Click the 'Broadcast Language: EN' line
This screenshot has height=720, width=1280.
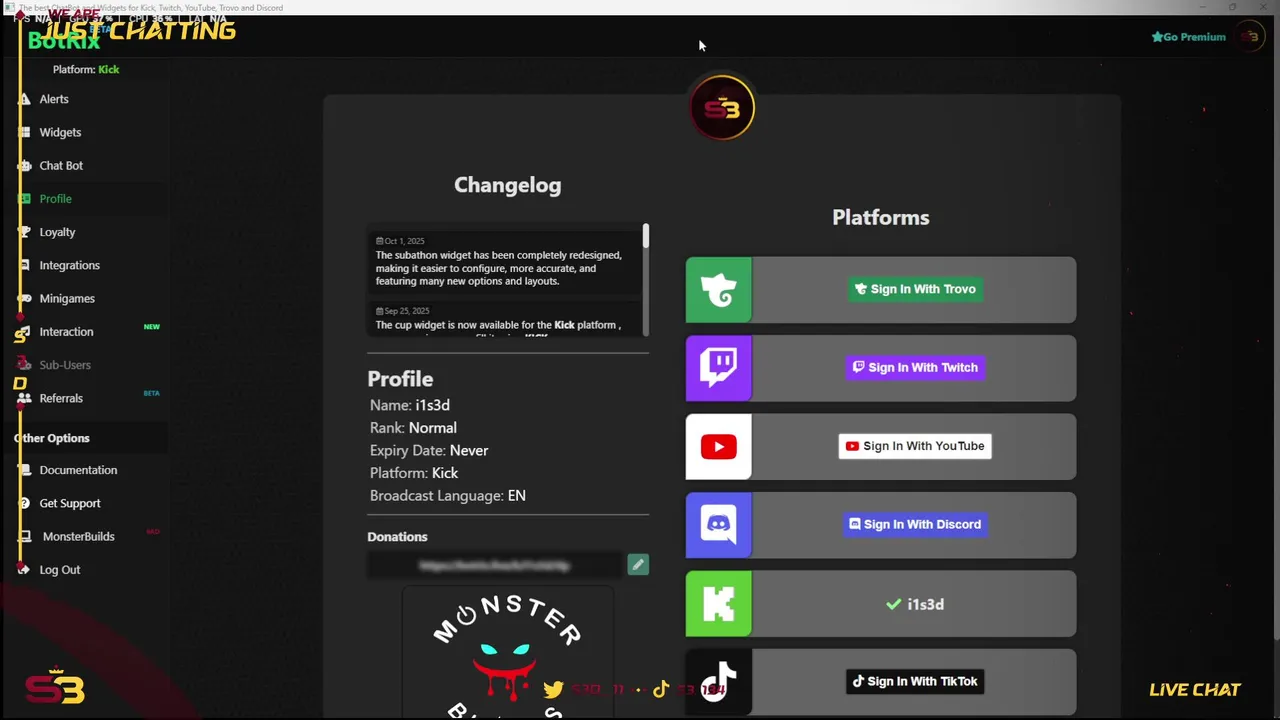pos(448,496)
